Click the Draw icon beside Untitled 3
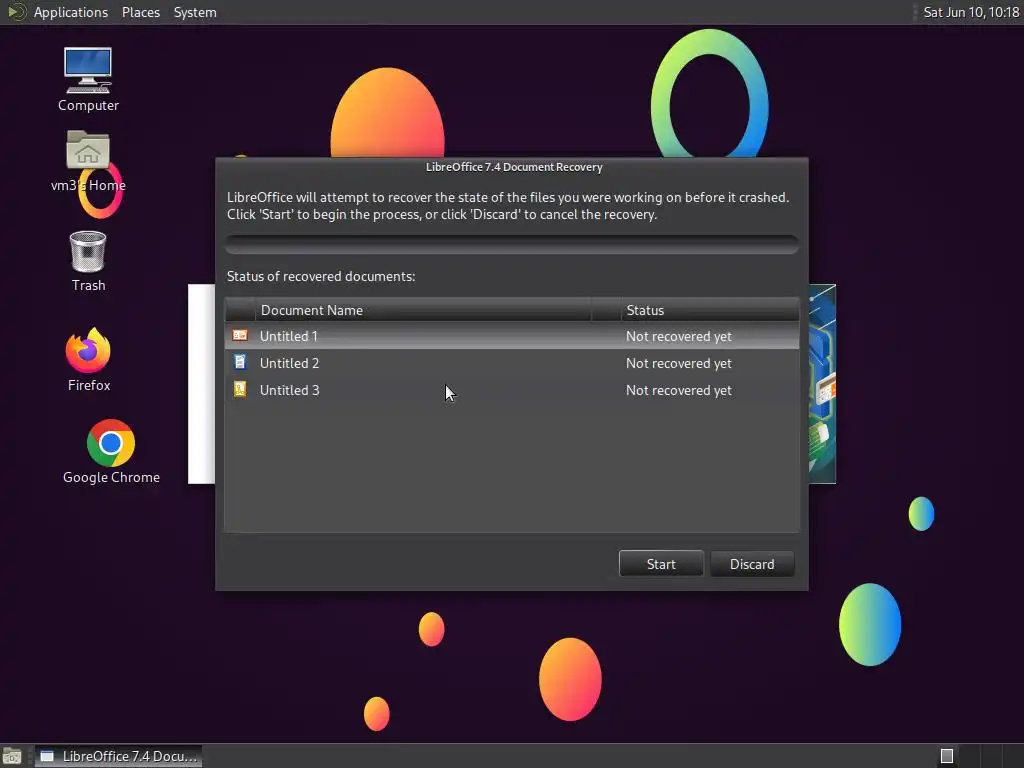 point(240,390)
